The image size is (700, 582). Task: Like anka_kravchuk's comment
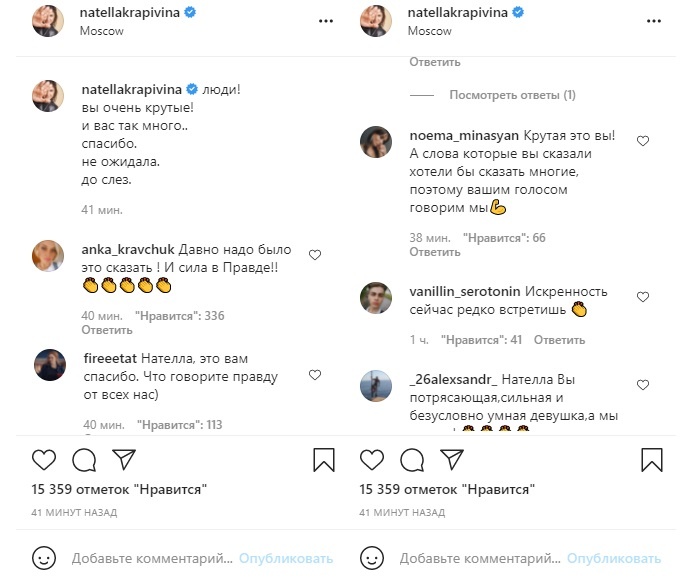315,255
